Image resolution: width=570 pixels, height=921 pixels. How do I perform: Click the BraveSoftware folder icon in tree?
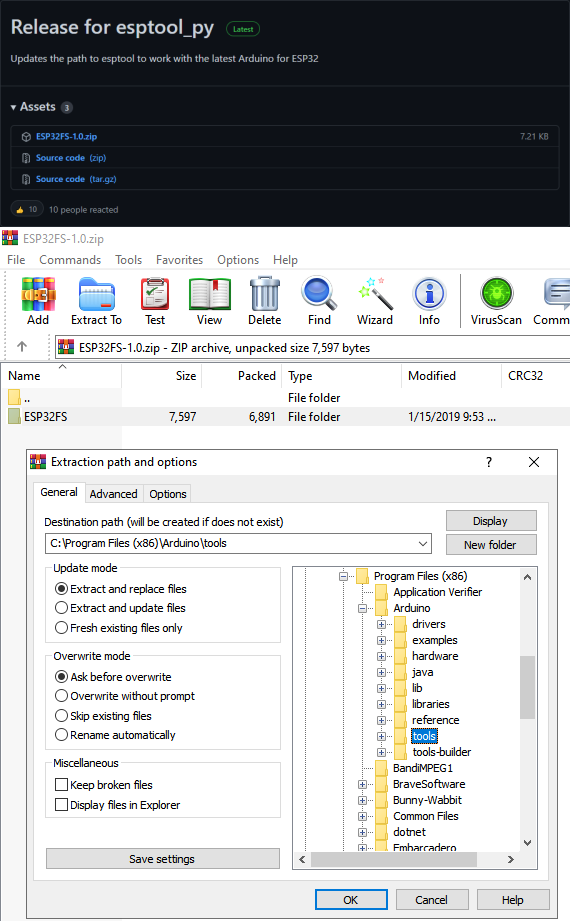381,784
